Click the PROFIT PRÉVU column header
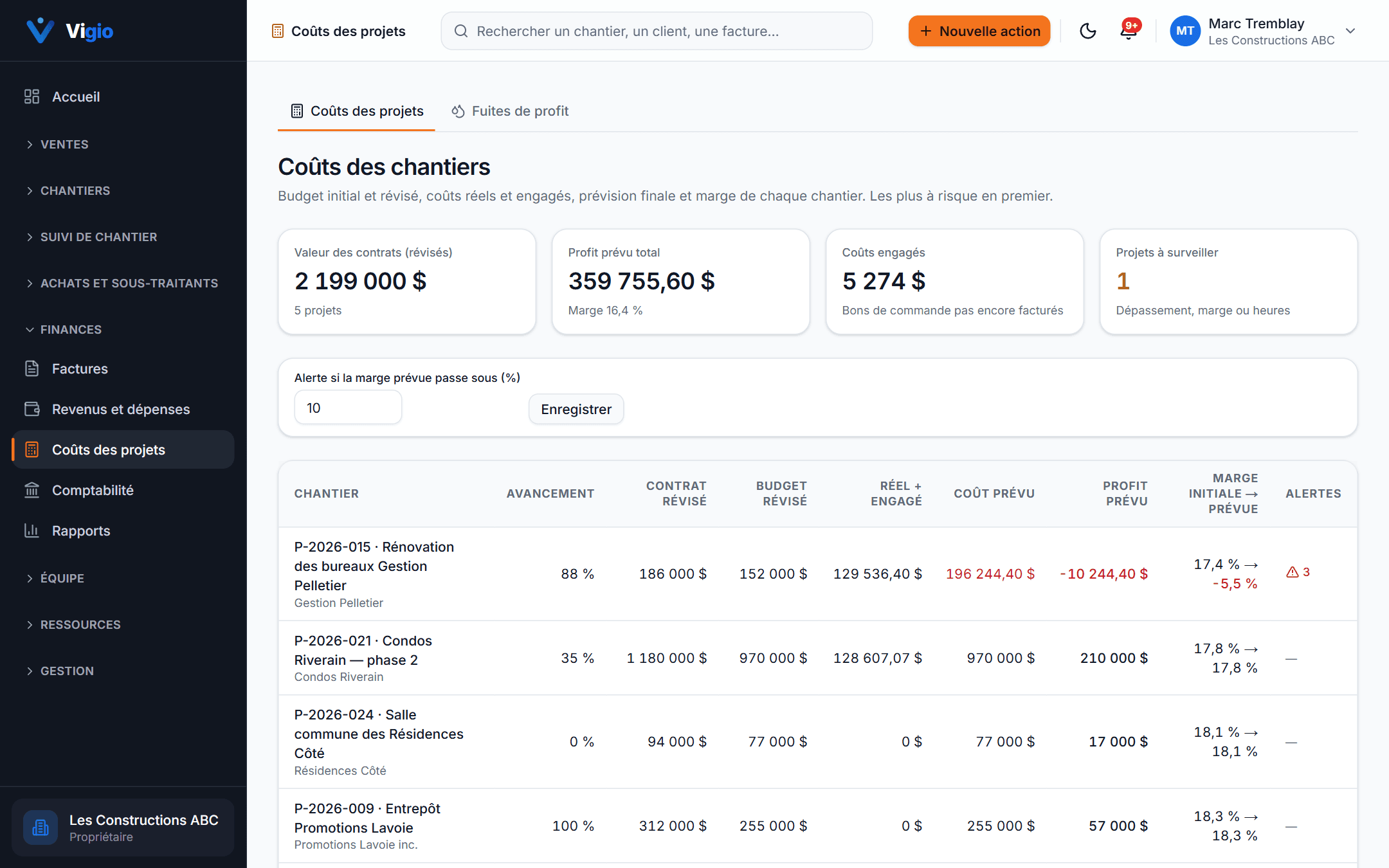This screenshot has width=1389, height=868. click(x=1125, y=493)
